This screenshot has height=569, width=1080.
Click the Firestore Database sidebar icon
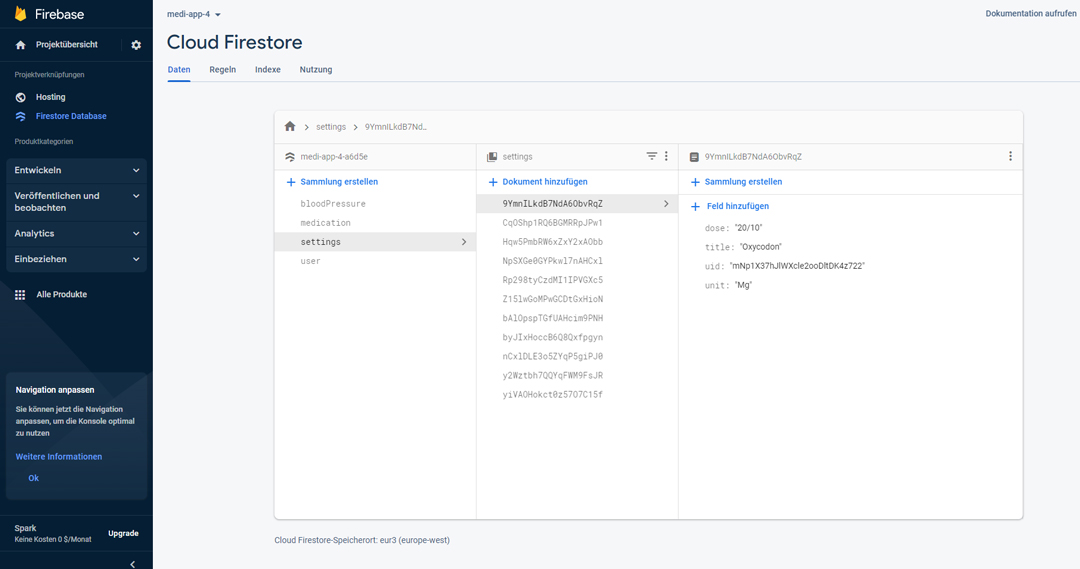tap(21, 116)
